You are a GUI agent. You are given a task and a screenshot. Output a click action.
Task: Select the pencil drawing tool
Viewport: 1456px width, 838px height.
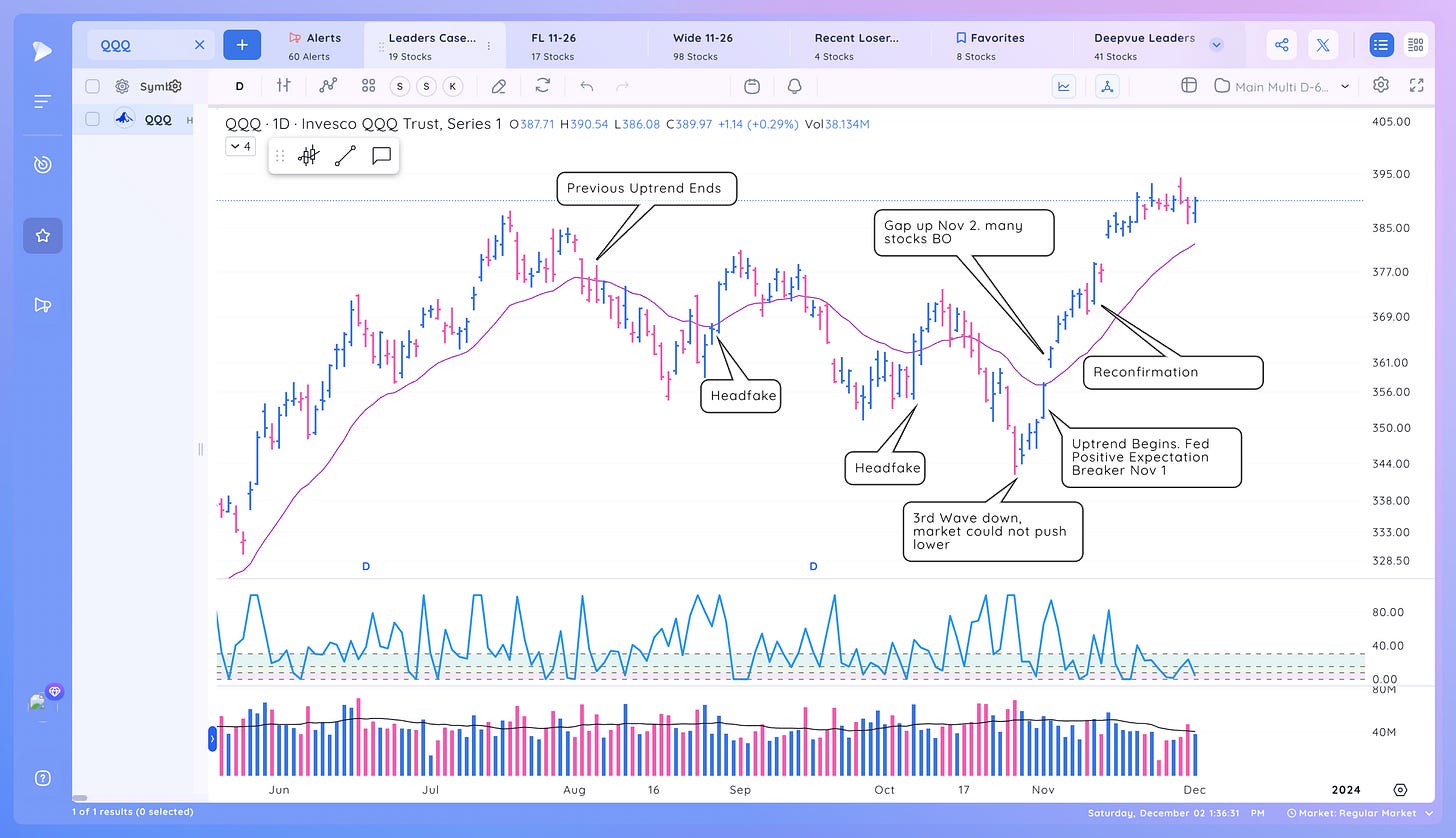[x=499, y=86]
